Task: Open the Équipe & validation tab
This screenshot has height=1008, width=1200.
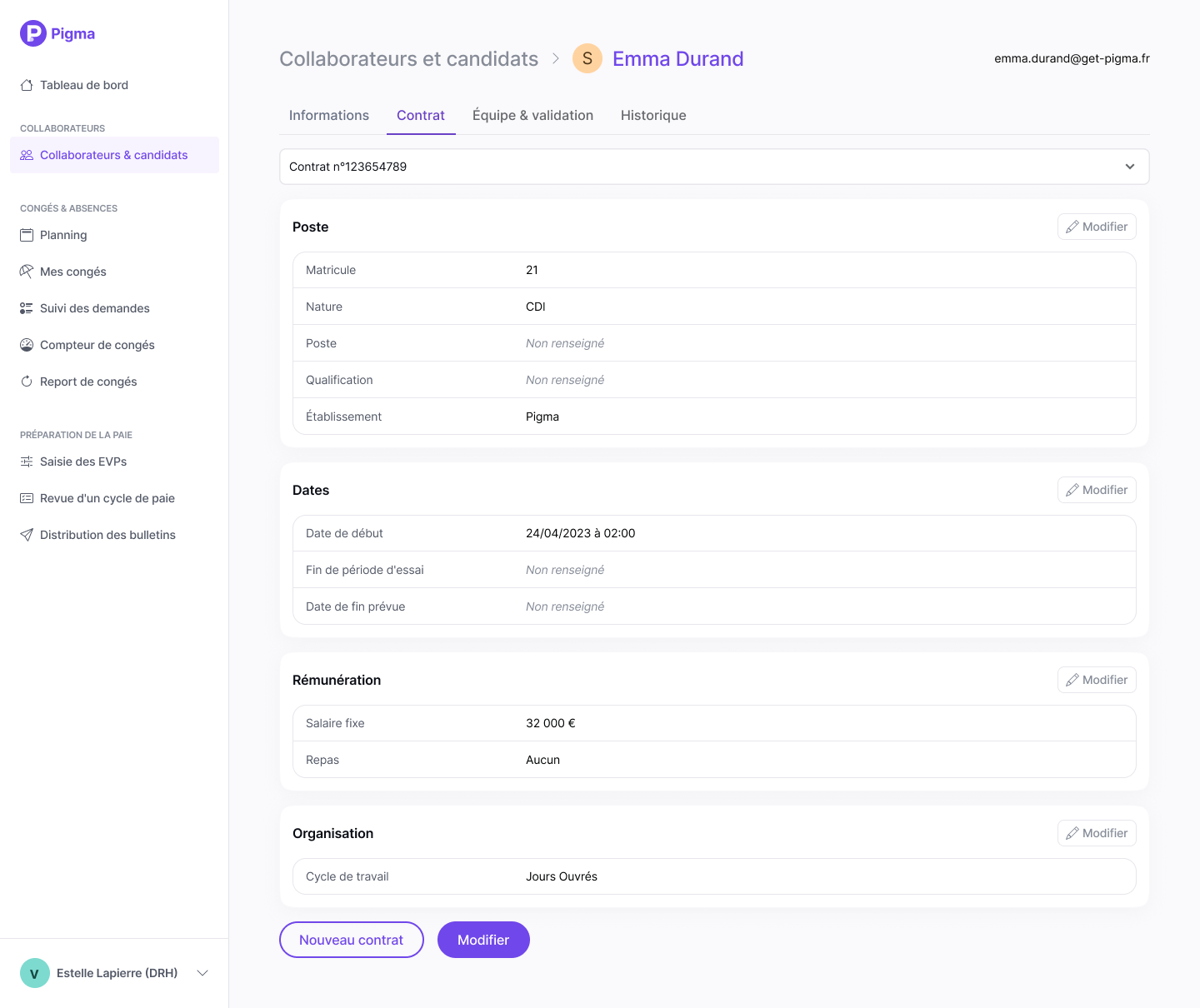Action: (533, 116)
